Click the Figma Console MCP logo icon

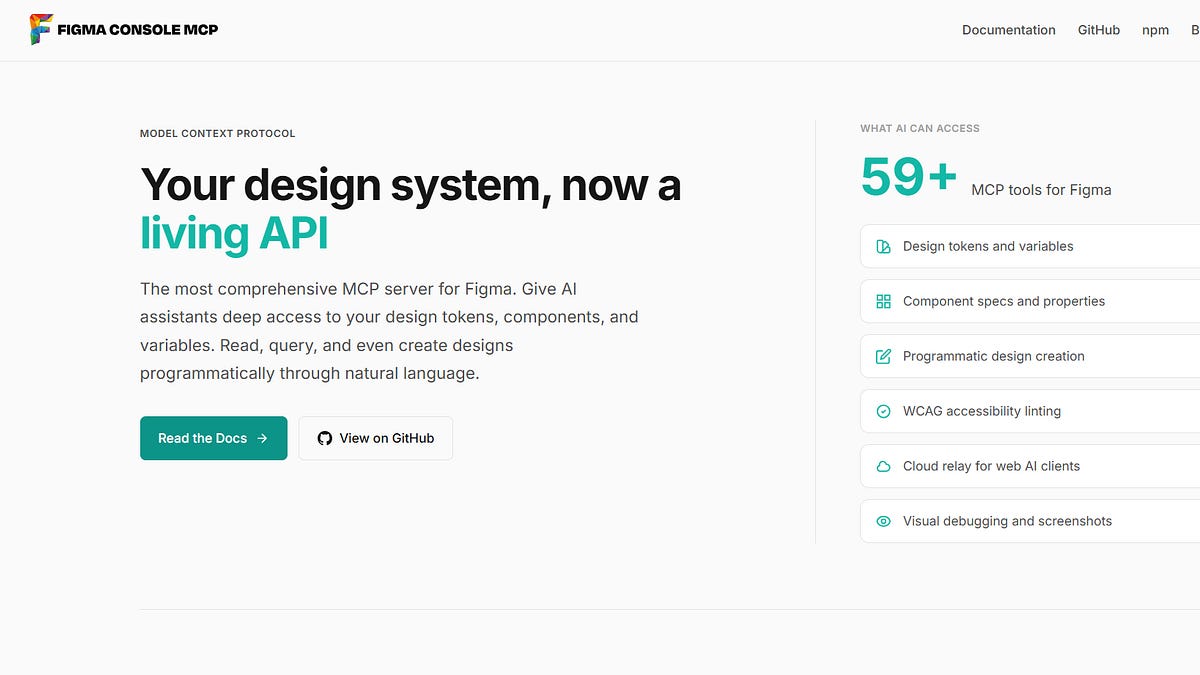[41, 29]
